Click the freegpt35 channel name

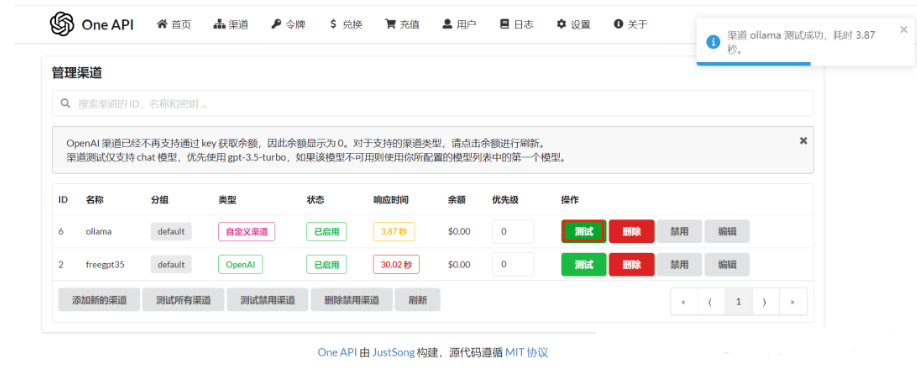105,264
